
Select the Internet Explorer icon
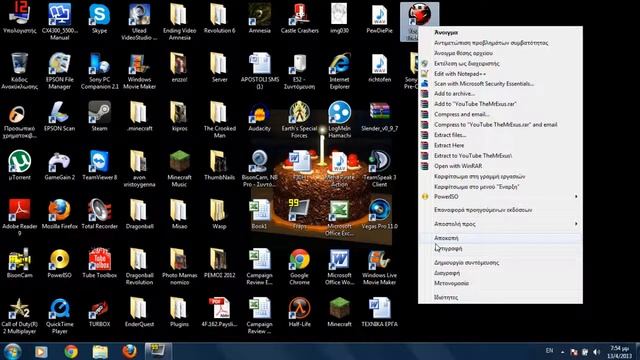point(340,64)
